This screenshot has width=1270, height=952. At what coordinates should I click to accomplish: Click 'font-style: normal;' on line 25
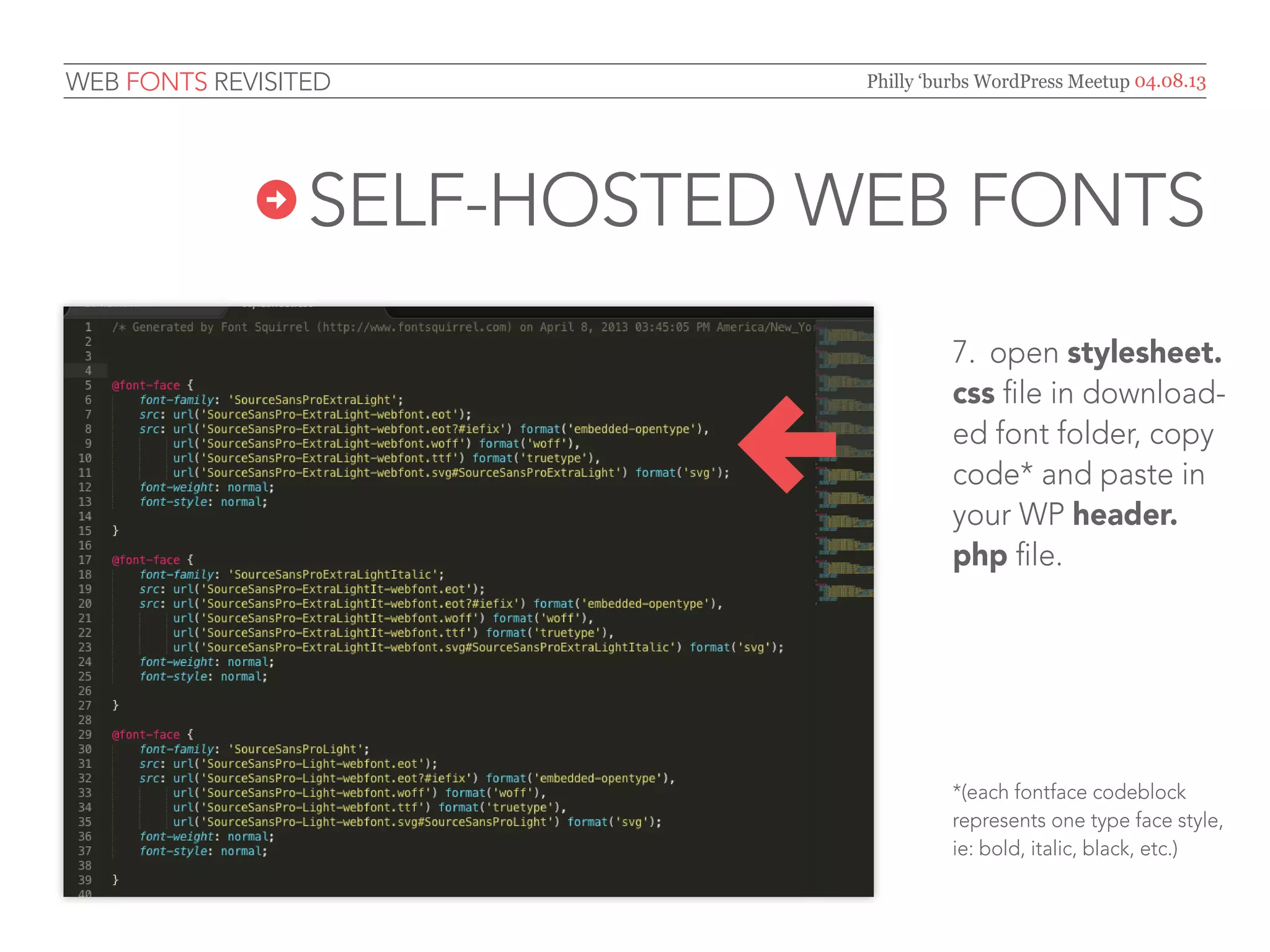(x=203, y=677)
